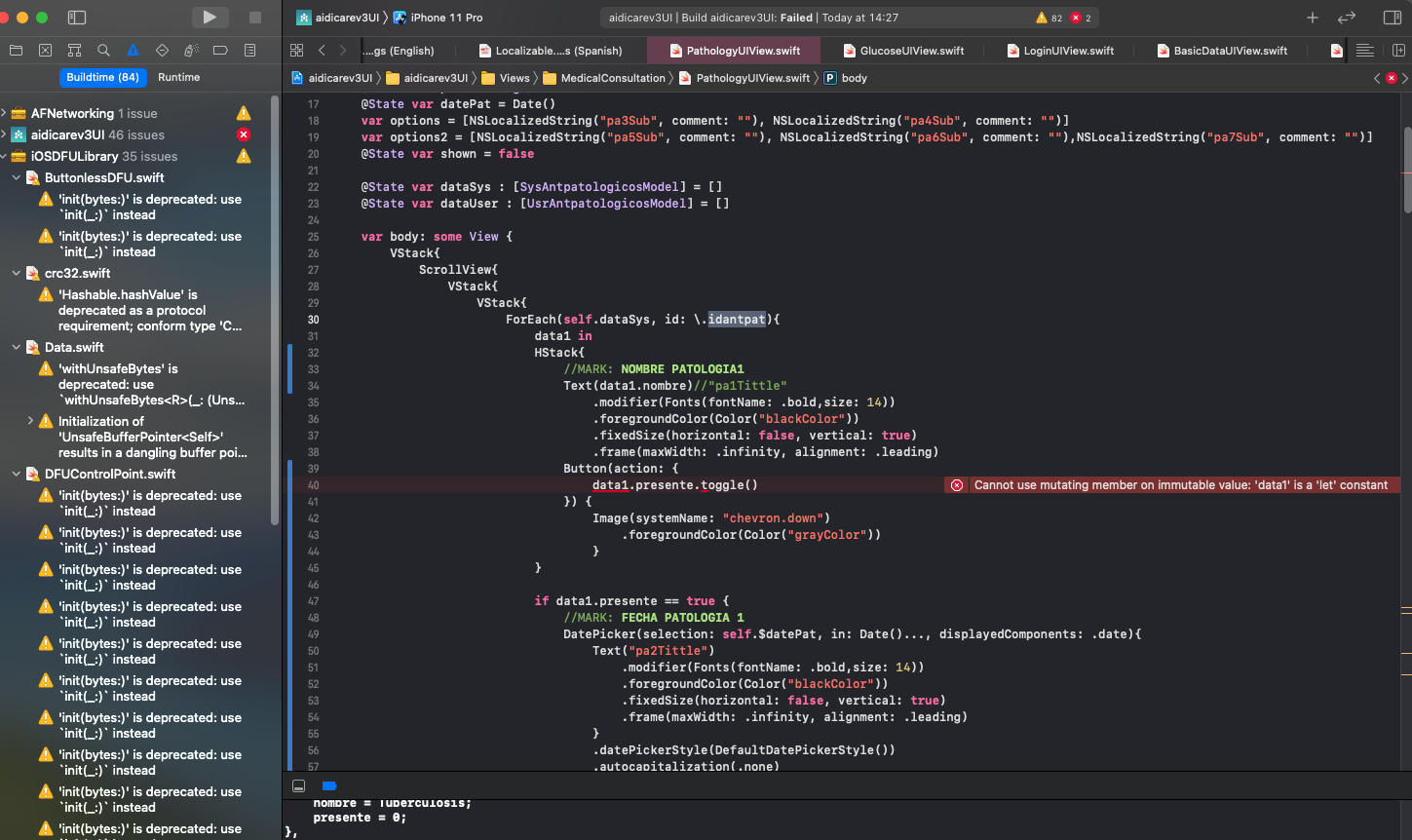Open the Debug navigator spray icon
The width and height of the screenshot is (1412, 840).
coord(191,50)
